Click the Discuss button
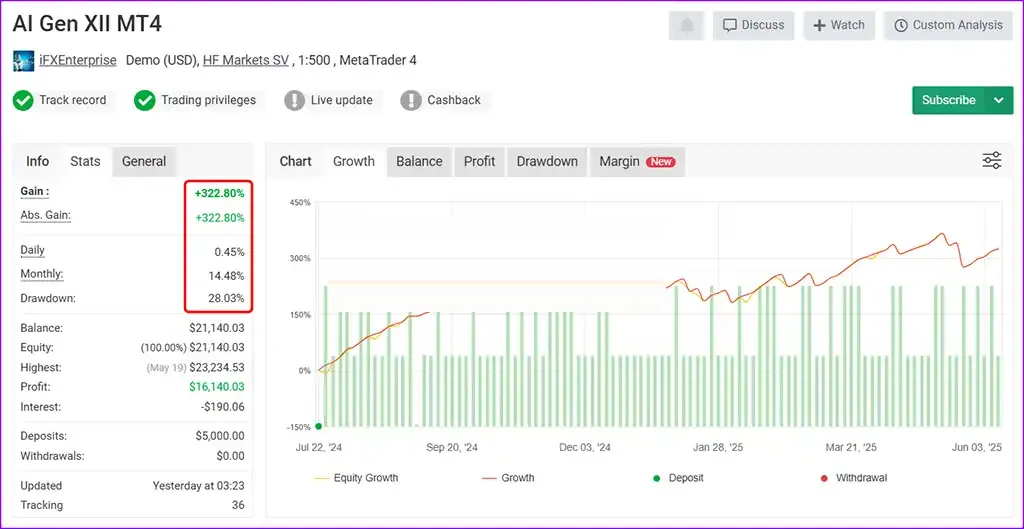This screenshot has height=529, width=1024. [x=754, y=25]
